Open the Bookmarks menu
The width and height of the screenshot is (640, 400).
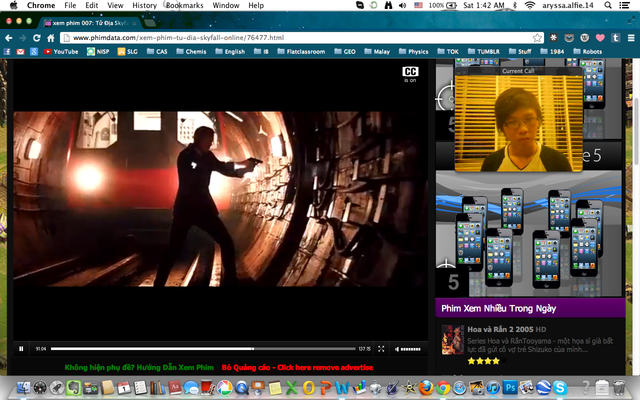click(184, 5)
